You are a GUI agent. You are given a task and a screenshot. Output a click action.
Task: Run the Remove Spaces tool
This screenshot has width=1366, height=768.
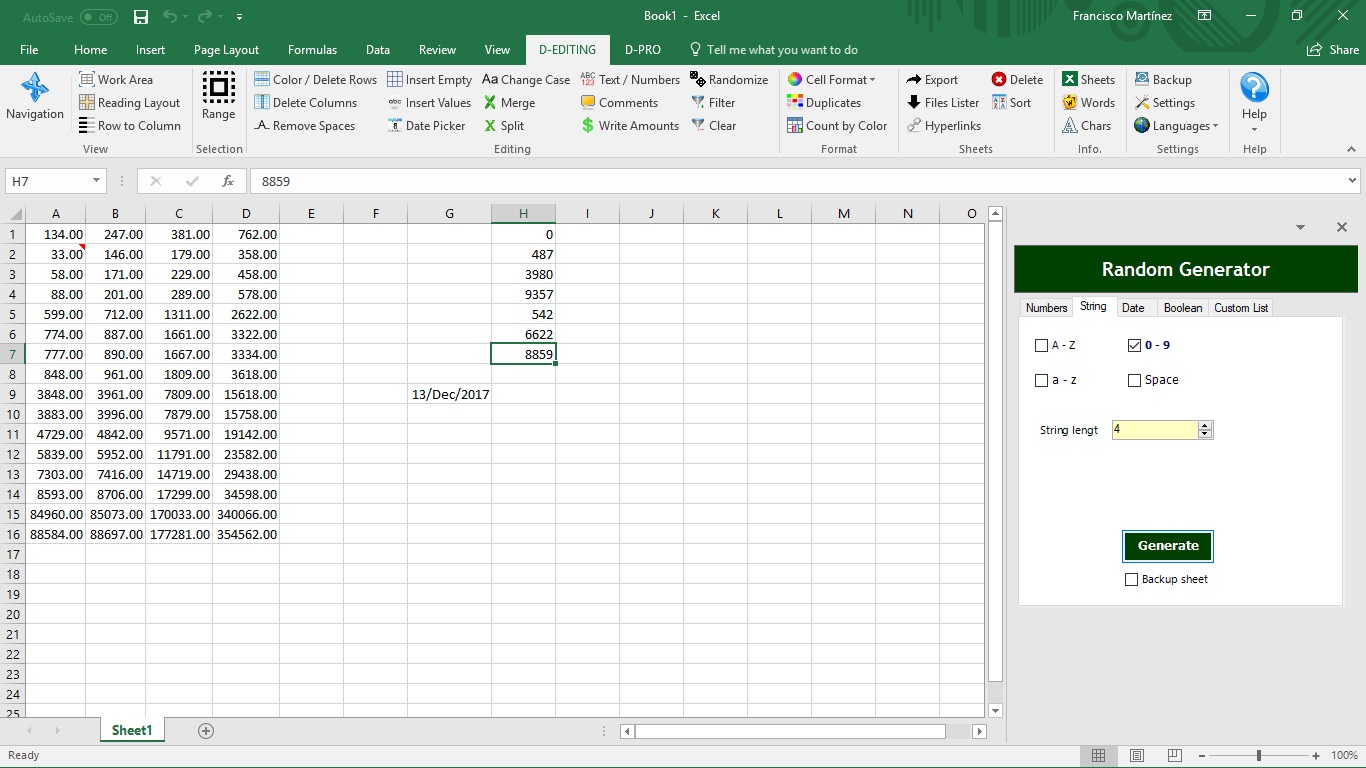tap(305, 126)
